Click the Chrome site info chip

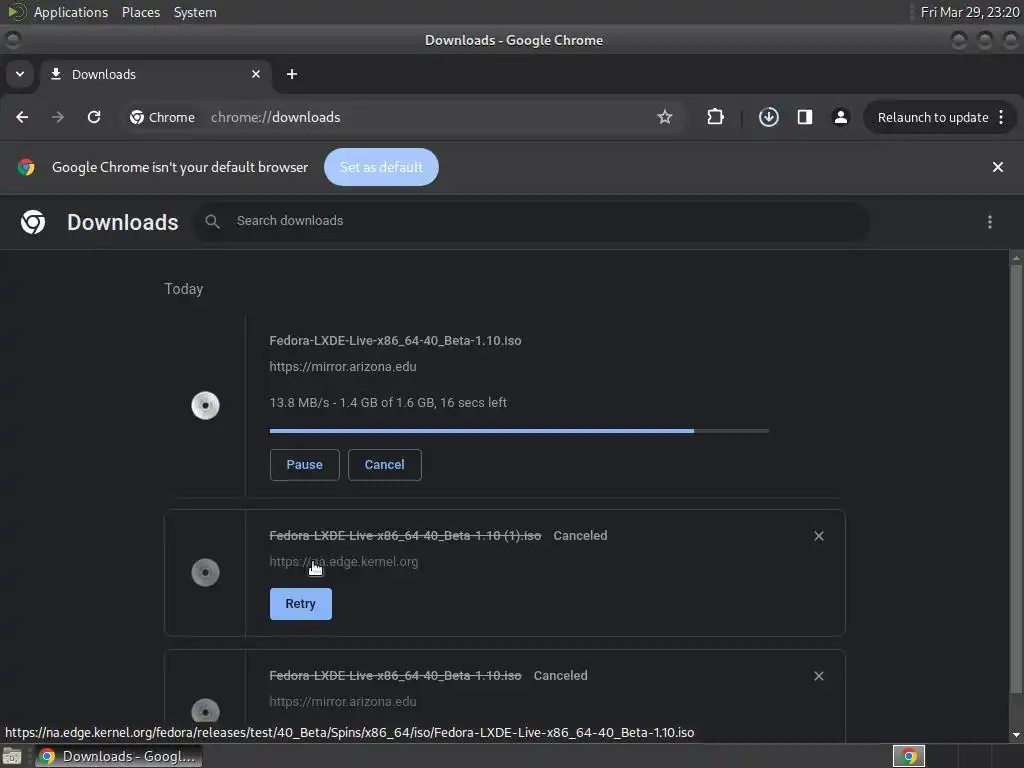pyautogui.click(x=163, y=117)
